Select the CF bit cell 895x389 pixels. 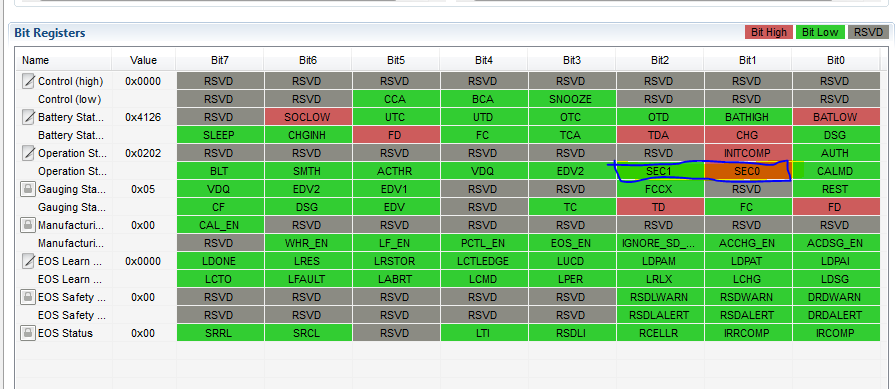pyautogui.click(x=220, y=207)
